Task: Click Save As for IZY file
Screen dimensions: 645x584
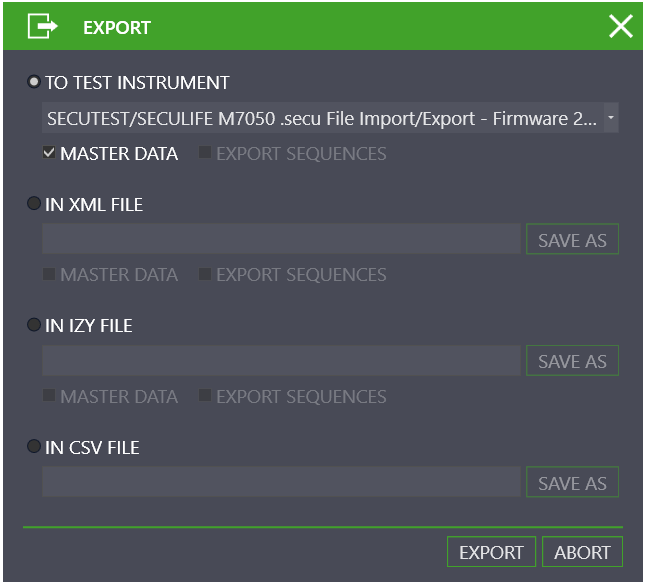Action: (572, 361)
